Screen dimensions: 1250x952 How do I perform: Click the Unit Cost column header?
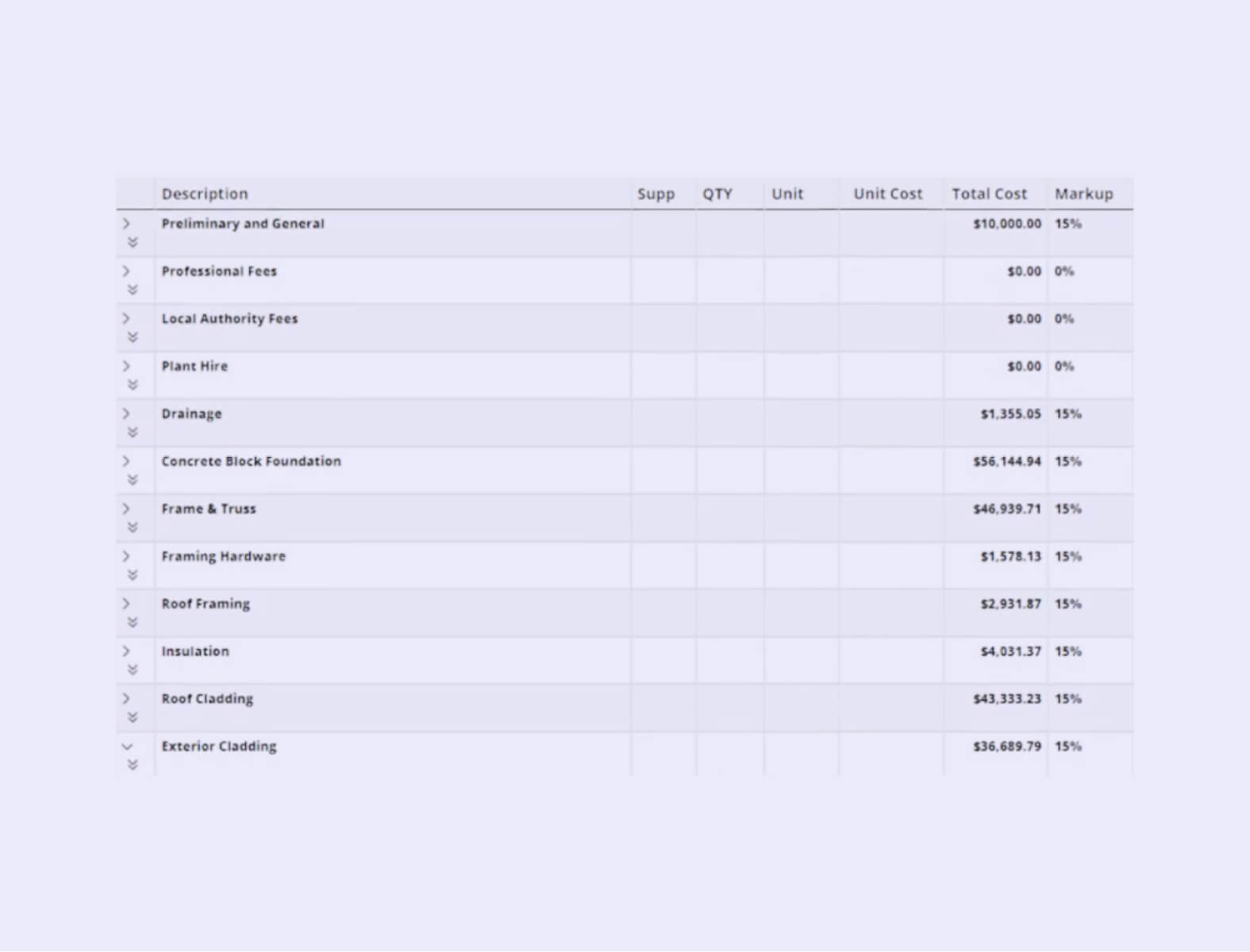point(887,194)
